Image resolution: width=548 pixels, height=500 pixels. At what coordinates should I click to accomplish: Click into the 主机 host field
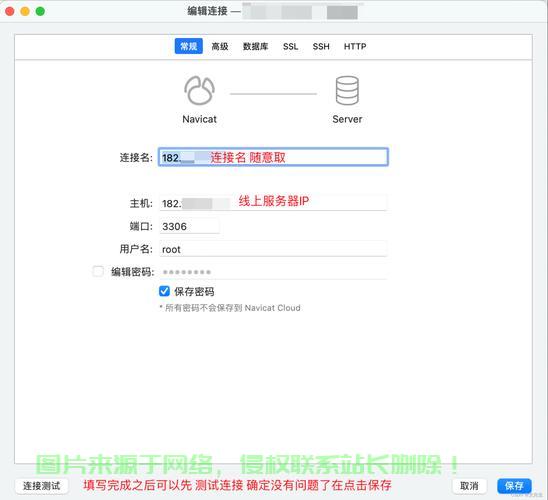(x=273, y=203)
